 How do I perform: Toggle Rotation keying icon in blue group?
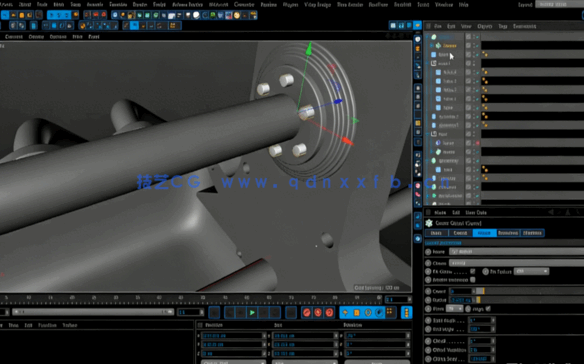click(368, 312)
